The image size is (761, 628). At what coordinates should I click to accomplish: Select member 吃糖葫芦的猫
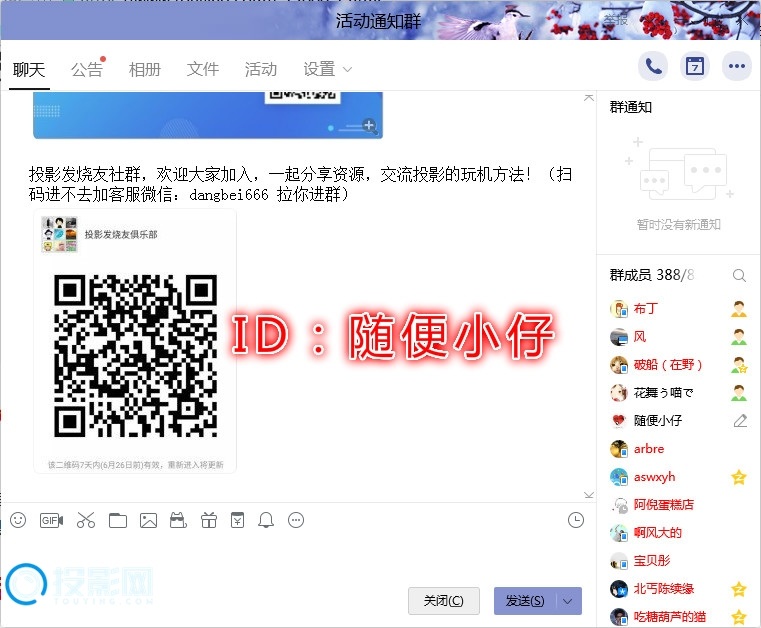pyautogui.click(x=670, y=617)
